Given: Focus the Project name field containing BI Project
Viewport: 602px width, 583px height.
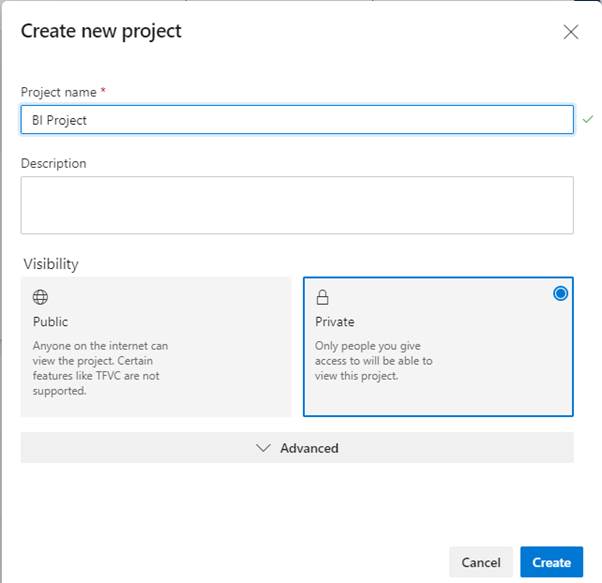Looking at the screenshot, I should (x=297, y=120).
